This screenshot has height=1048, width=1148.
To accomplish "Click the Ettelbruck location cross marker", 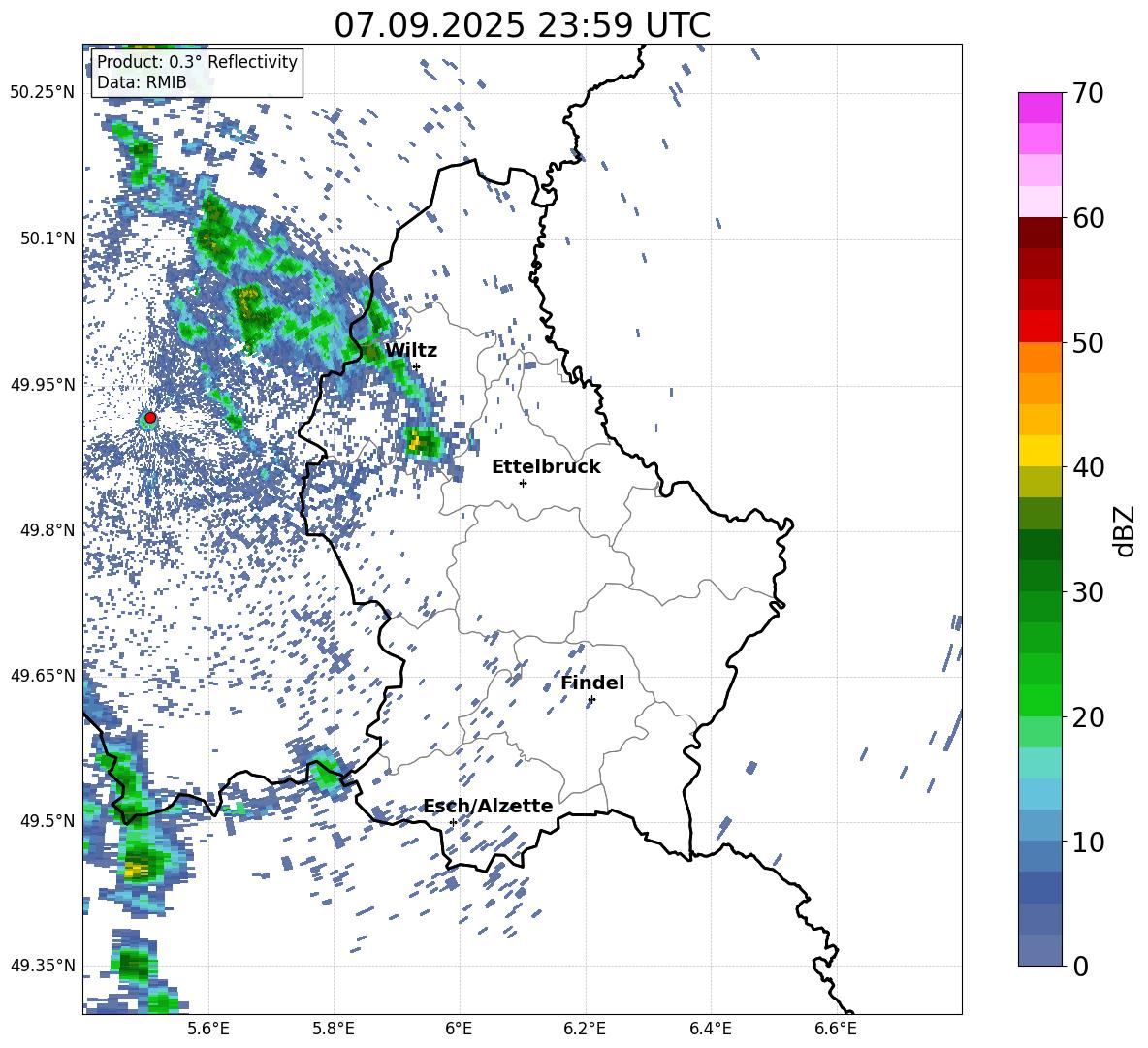I will point(523,483).
